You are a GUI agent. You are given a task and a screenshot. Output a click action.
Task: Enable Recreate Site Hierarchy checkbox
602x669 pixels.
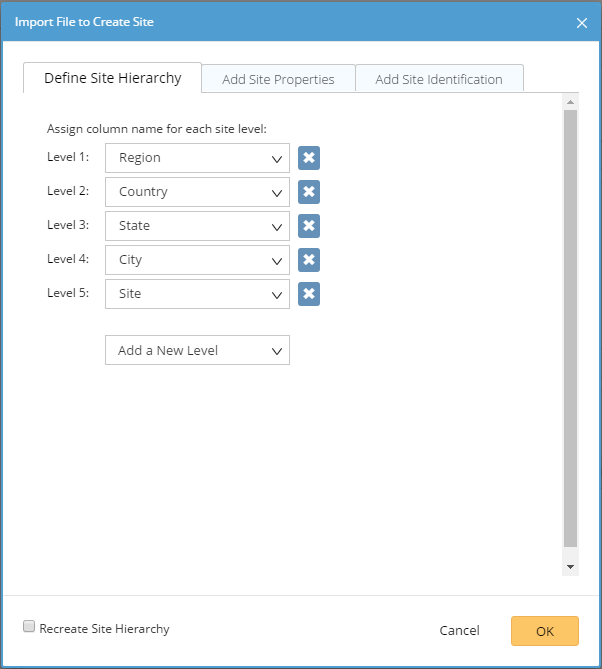point(30,627)
